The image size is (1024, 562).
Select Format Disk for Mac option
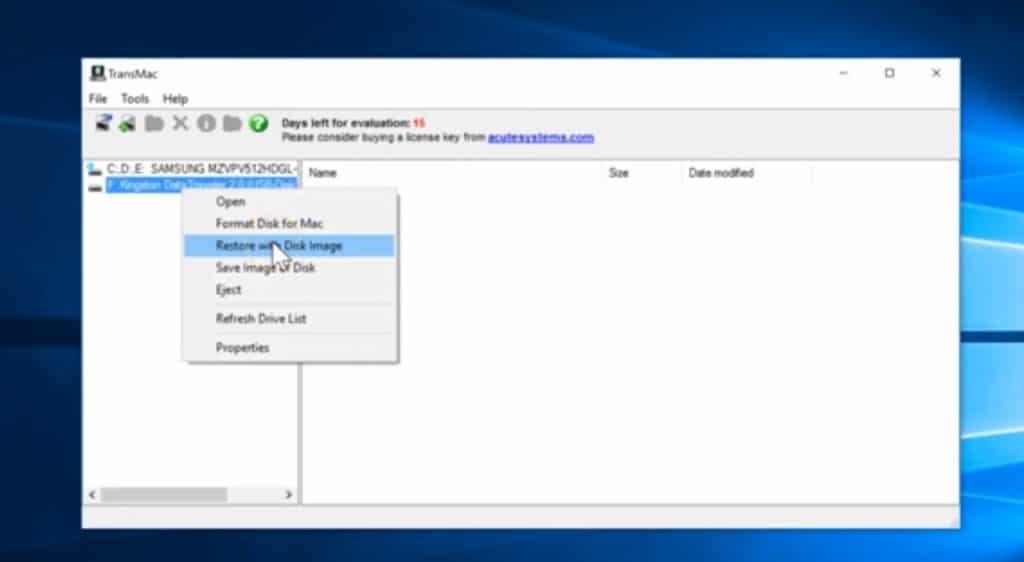269,223
